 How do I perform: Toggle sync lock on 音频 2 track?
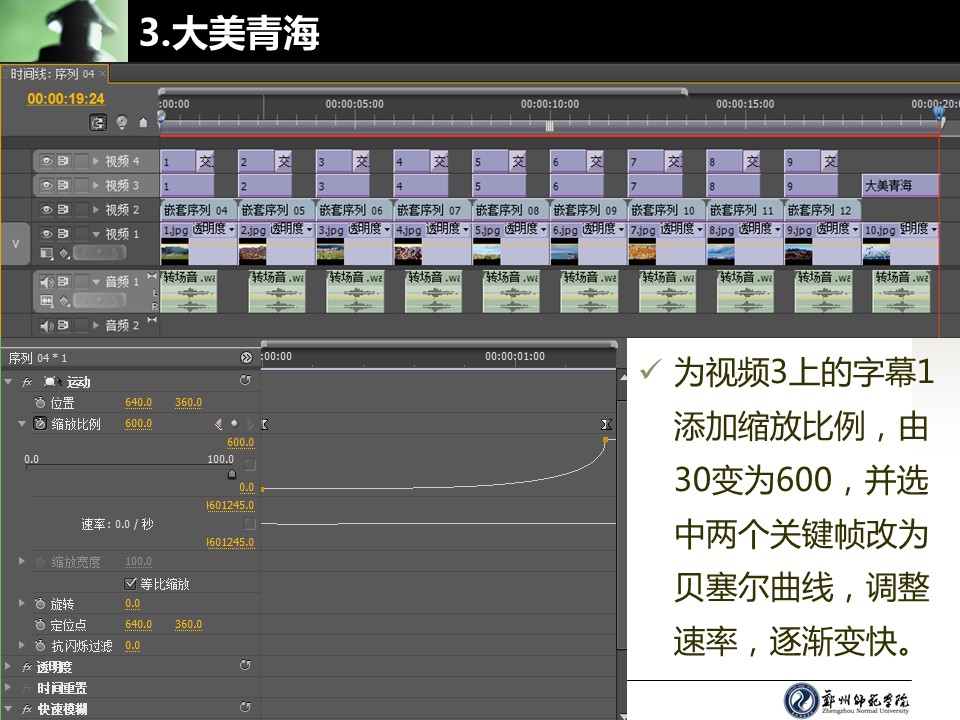(x=63, y=325)
